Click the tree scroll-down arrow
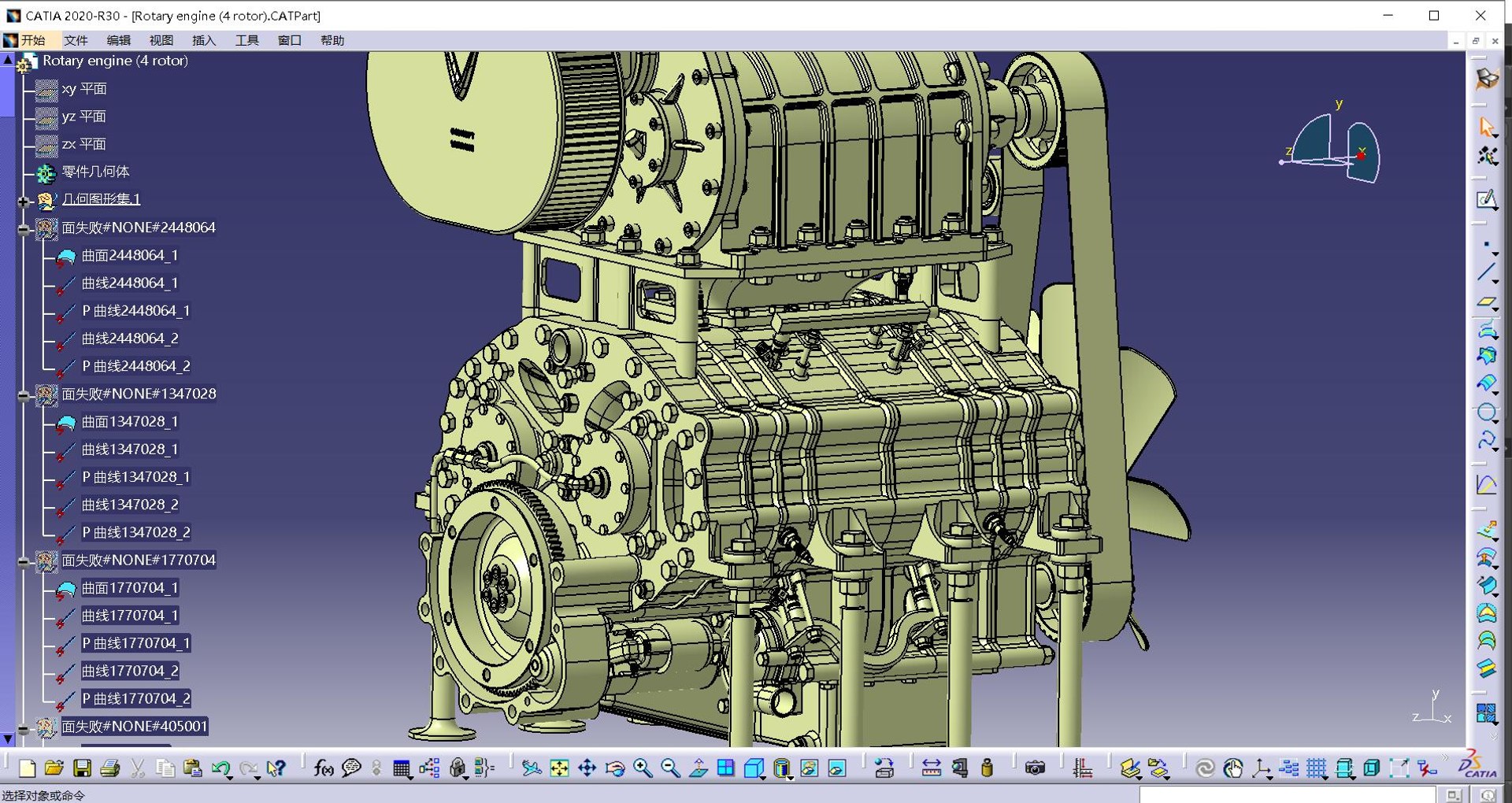 [x=8, y=738]
